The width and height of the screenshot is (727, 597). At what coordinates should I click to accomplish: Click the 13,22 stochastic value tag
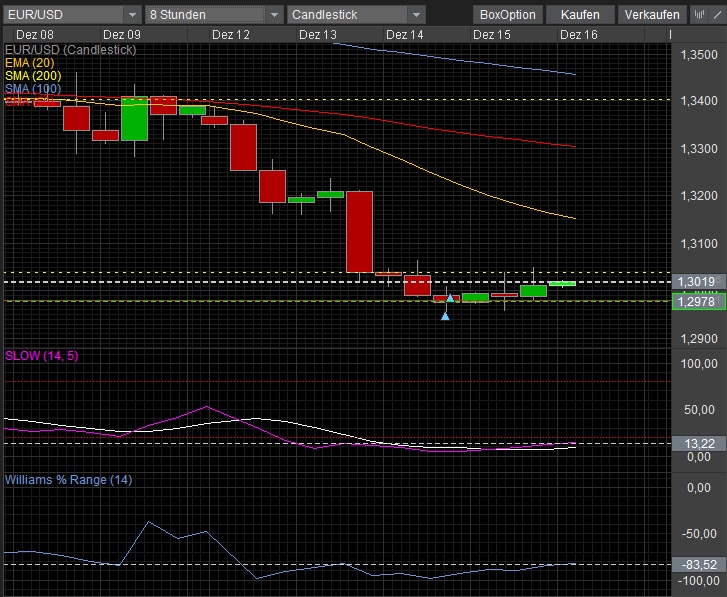pos(698,444)
